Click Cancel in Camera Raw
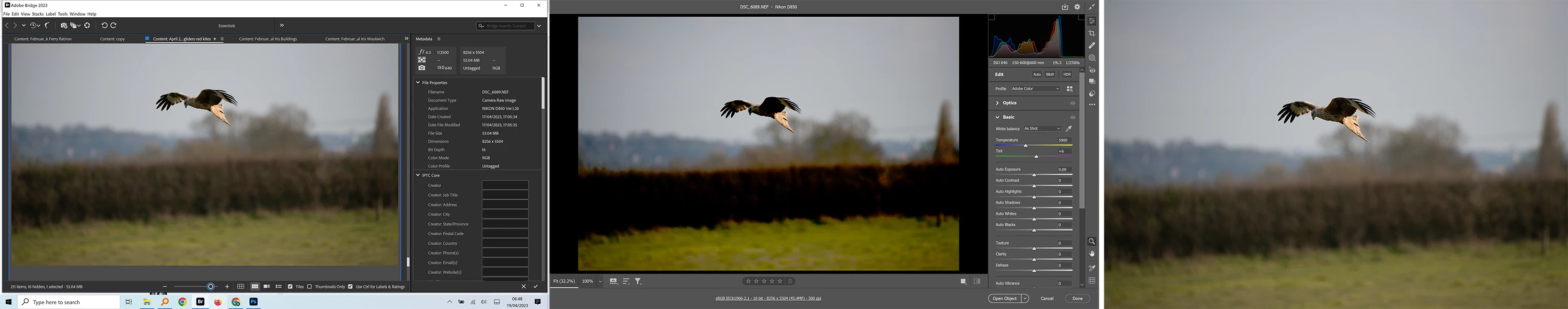This screenshot has height=309, width=1568. click(x=1047, y=299)
